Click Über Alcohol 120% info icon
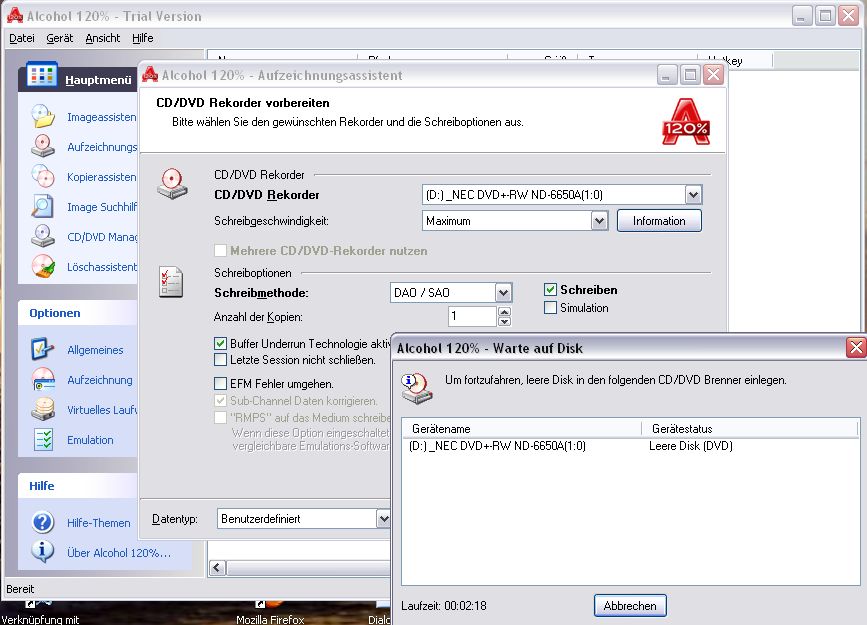This screenshot has height=625, width=867. 43,551
